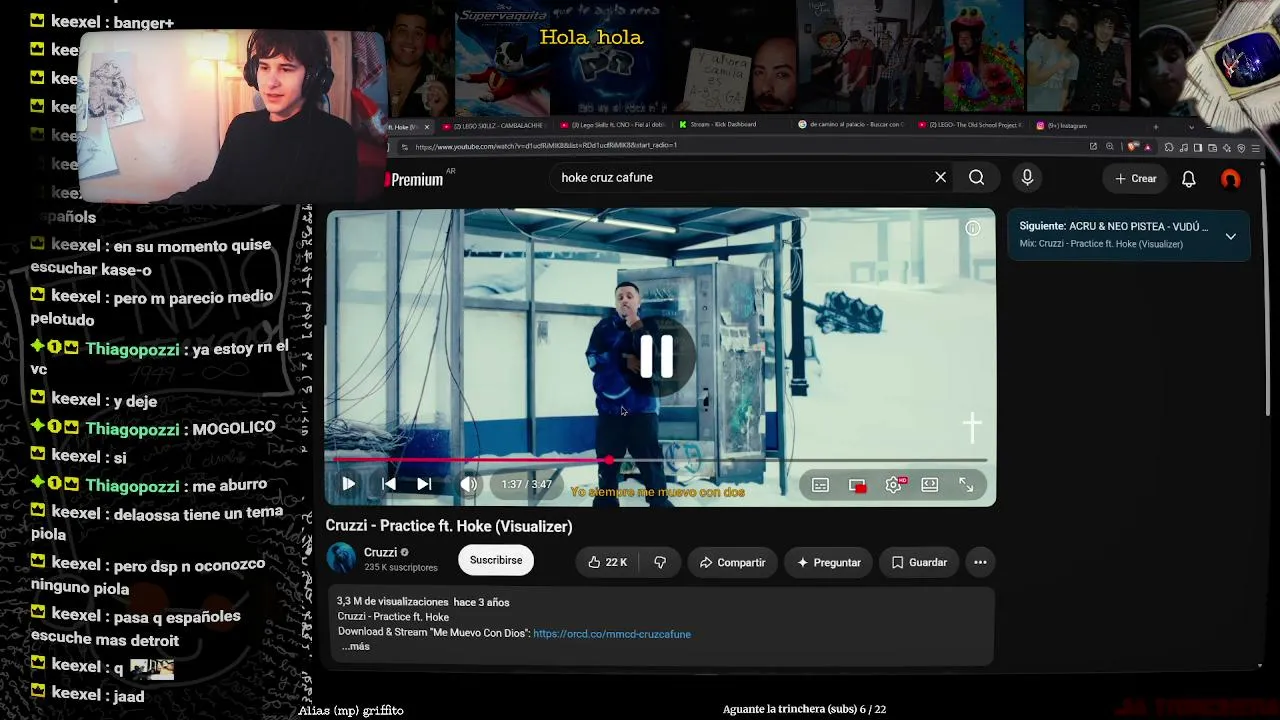The image size is (1280, 720).
Task: Play the paused YouTube video
Action: tap(348, 484)
